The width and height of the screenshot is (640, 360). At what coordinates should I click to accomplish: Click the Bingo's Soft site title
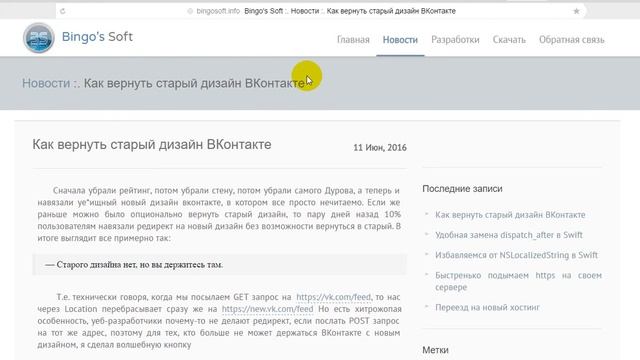(97, 37)
